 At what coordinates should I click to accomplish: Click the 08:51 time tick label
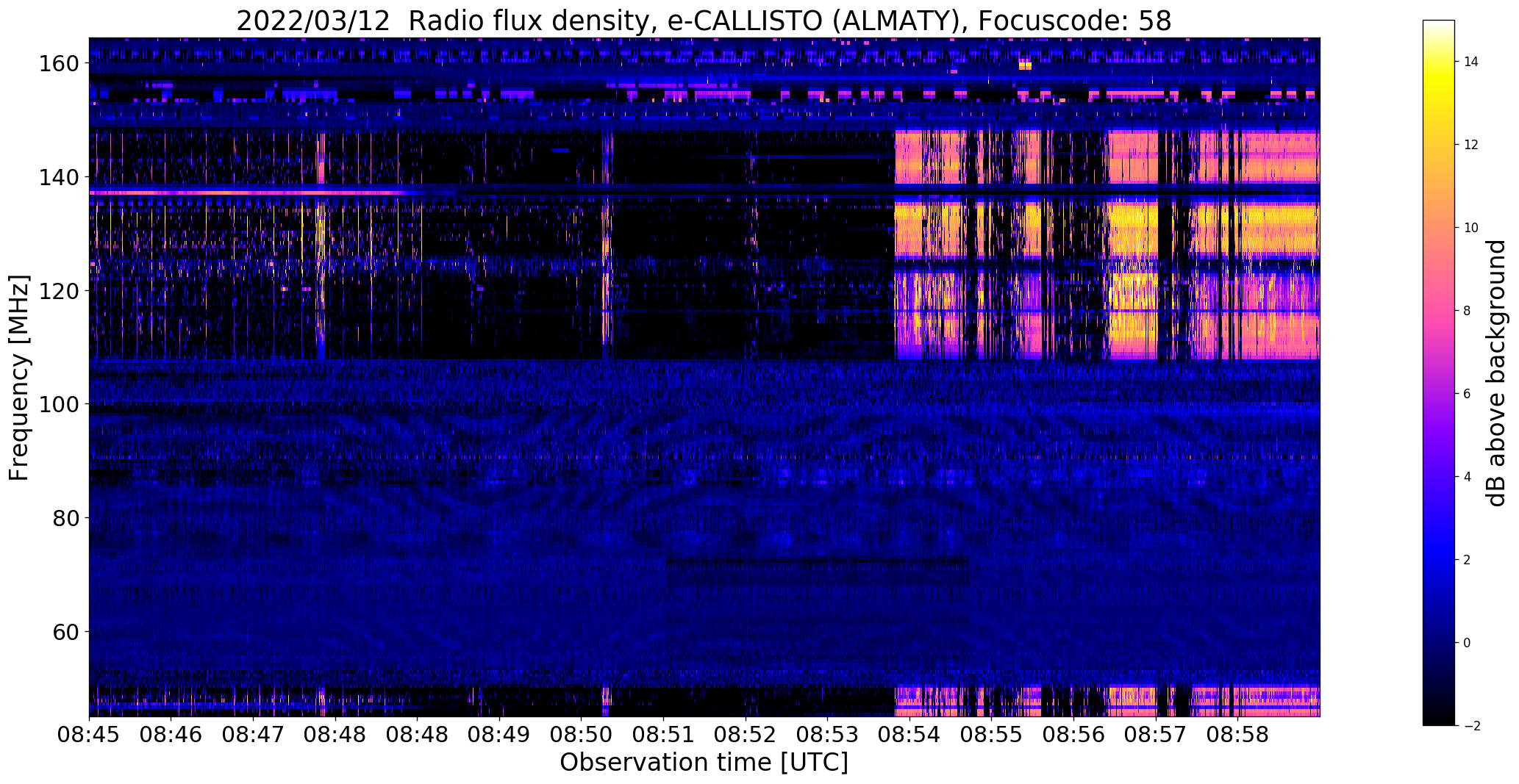tap(664, 735)
